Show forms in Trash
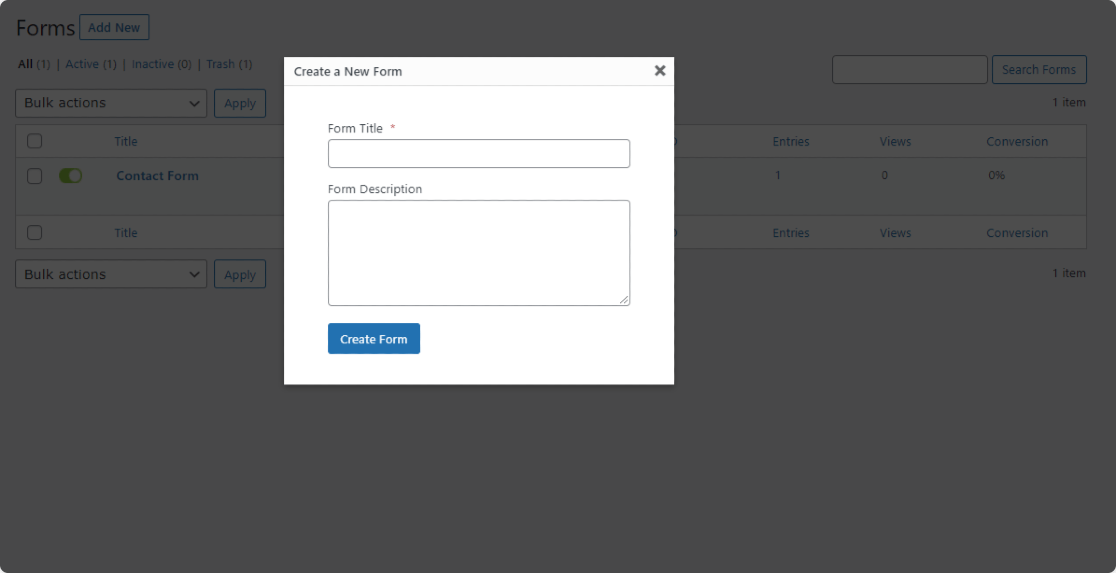The height and width of the screenshot is (573, 1116). tap(220, 64)
